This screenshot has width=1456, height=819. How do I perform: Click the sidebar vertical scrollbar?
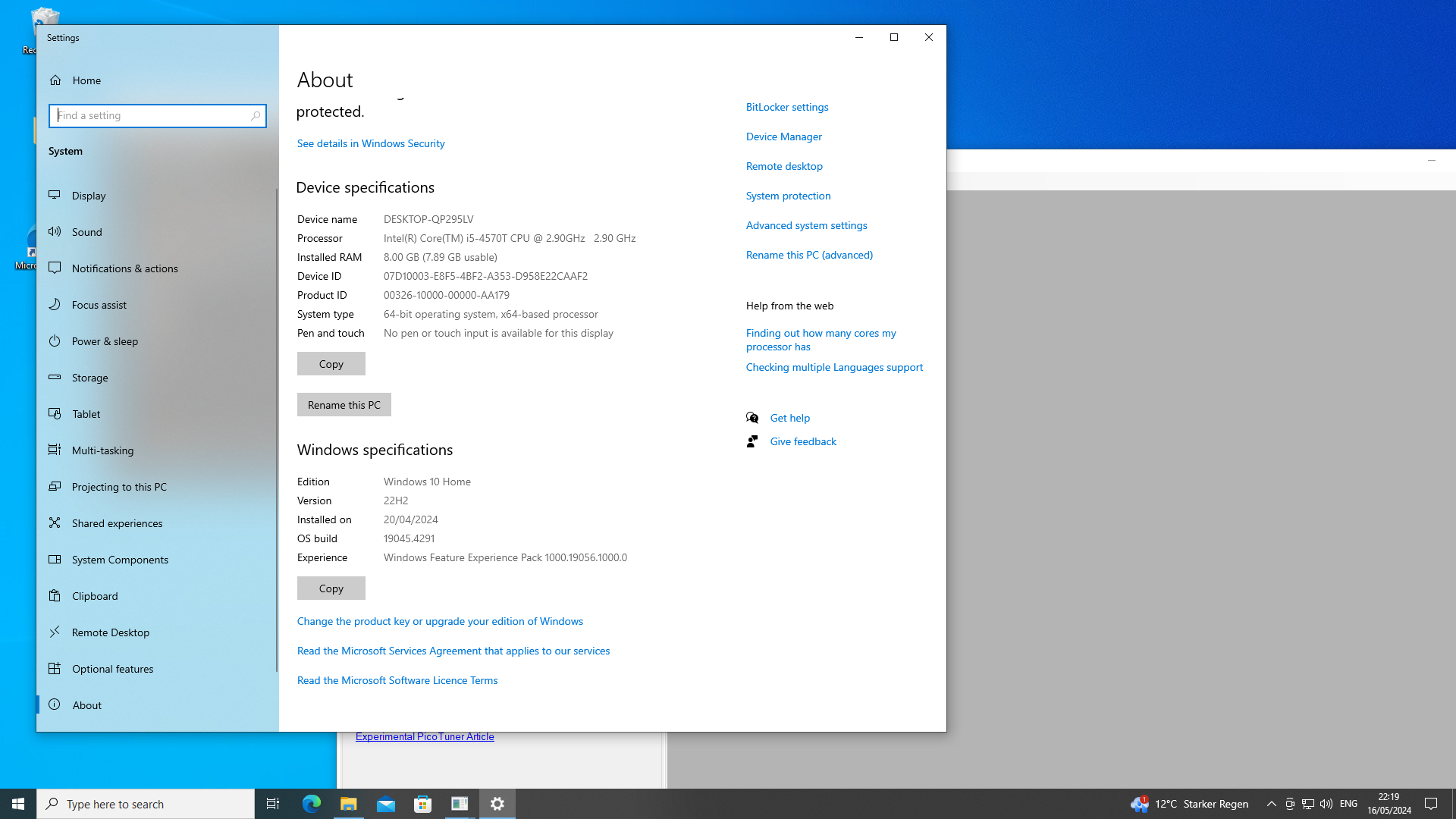pos(277,430)
